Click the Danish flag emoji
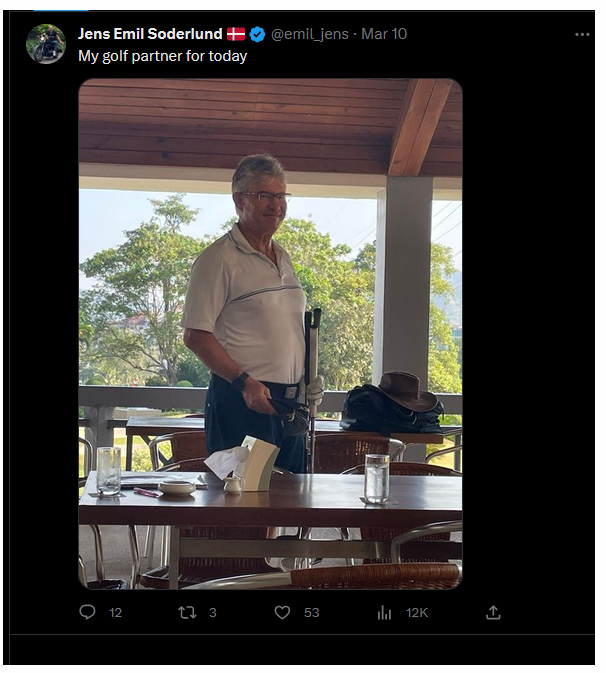The height and width of the screenshot is (673, 606). coord(237,34)
